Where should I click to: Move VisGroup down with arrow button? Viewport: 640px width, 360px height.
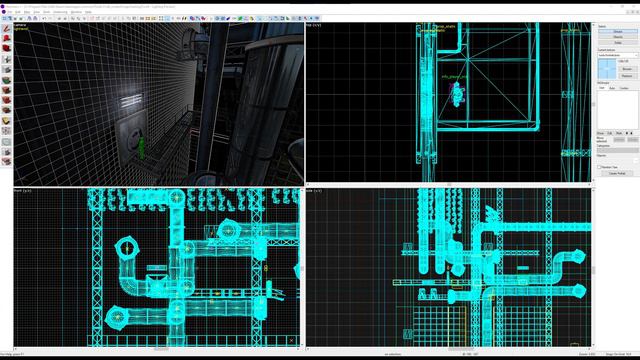[x=632, y=133]
